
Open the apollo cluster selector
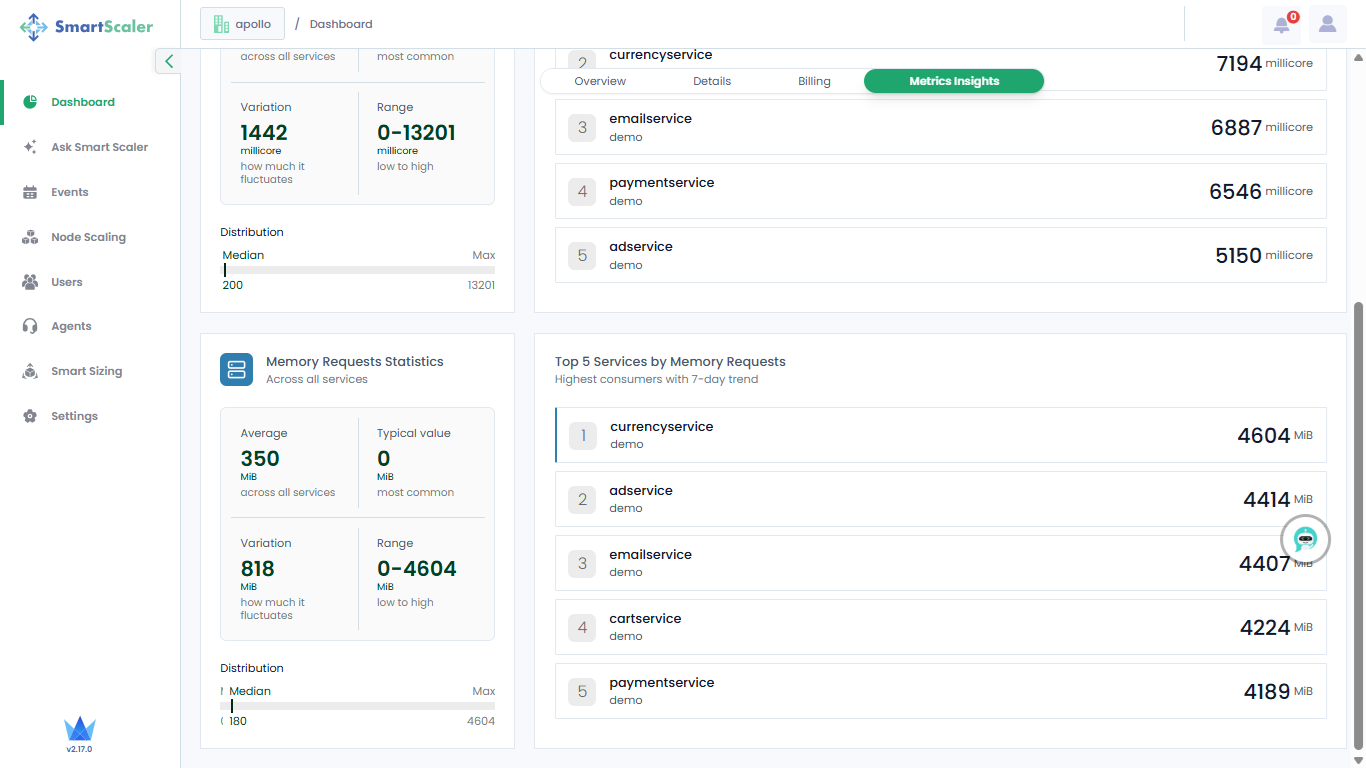tap(242, 24)
